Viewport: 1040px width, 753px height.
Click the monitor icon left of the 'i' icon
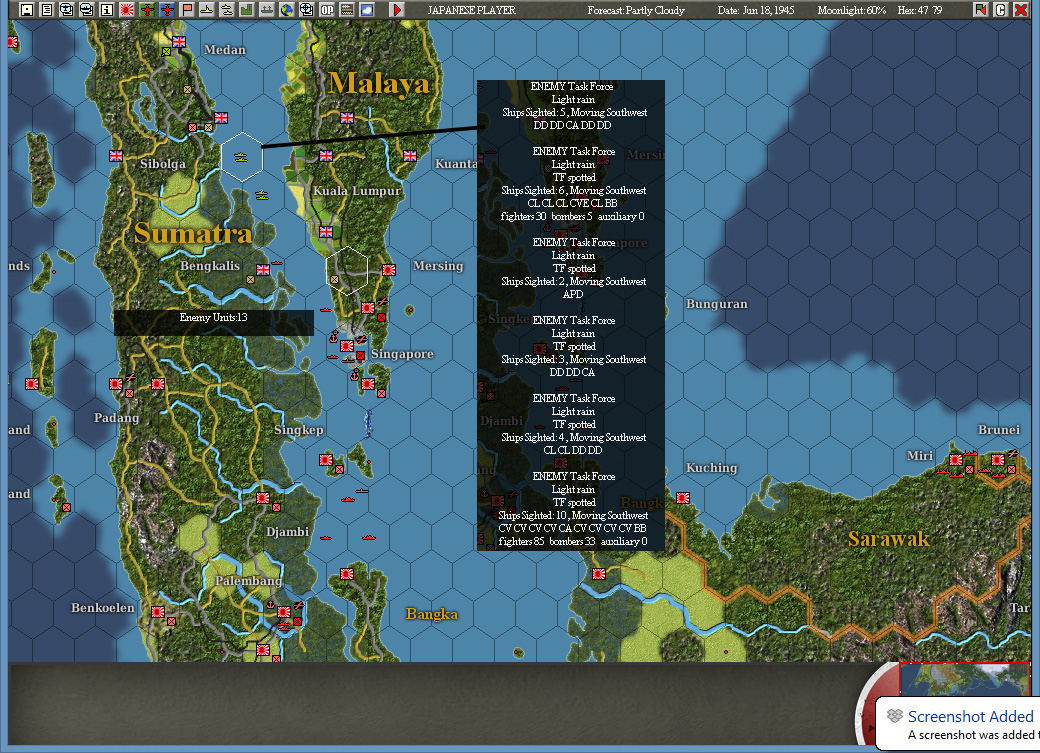[86, 9]
